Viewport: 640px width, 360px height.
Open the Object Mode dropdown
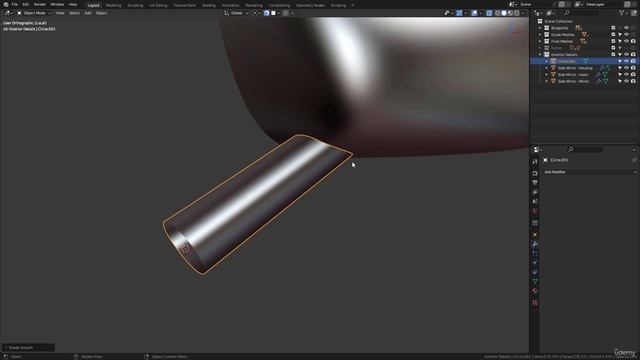pos(34,13)
